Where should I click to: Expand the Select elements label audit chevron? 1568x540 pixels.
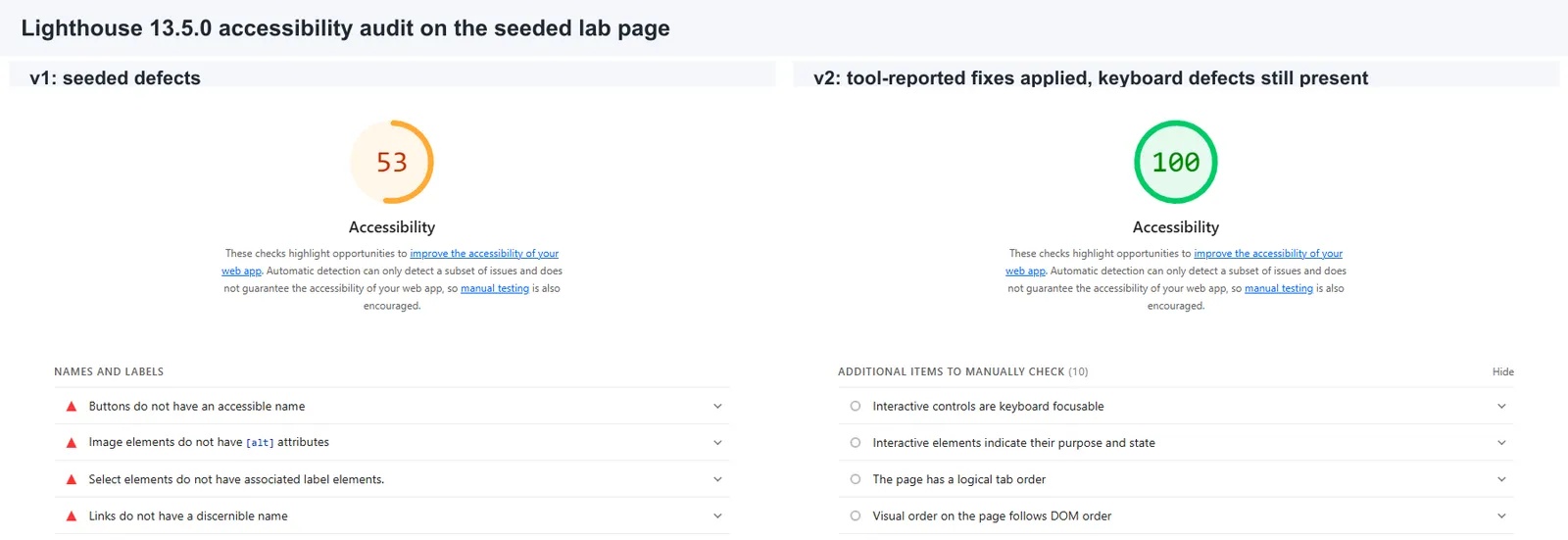717,479
